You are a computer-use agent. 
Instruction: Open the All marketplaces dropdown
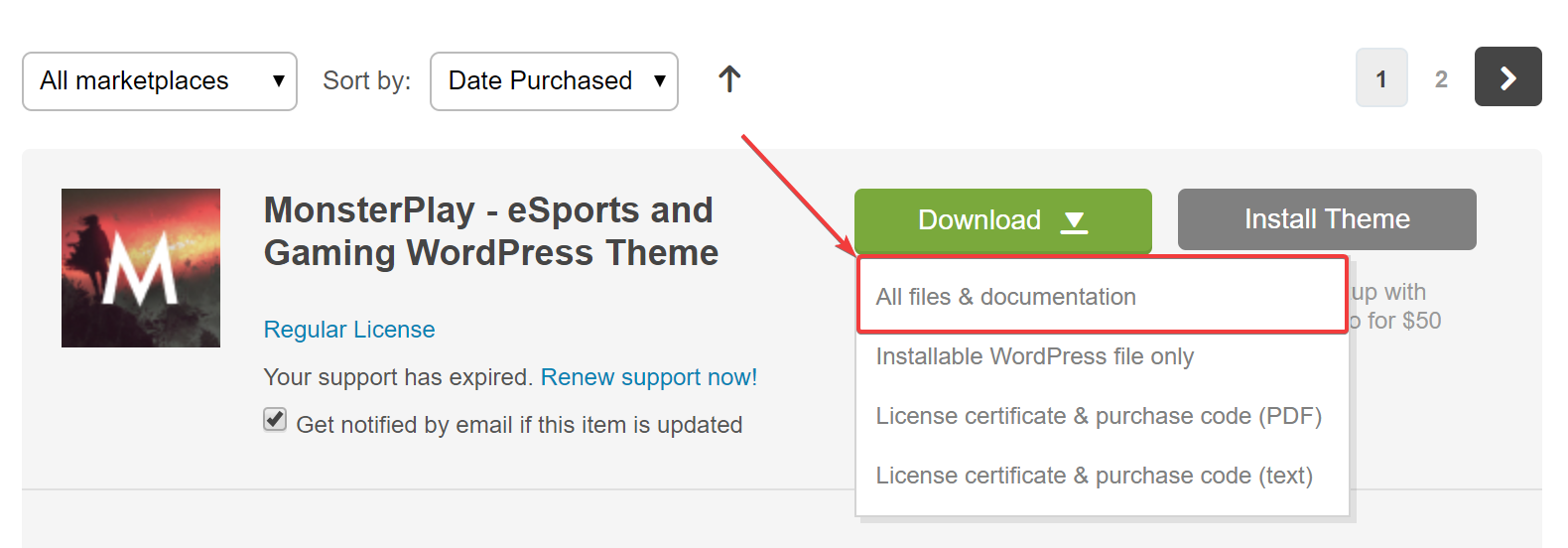(x=160, y=81)
